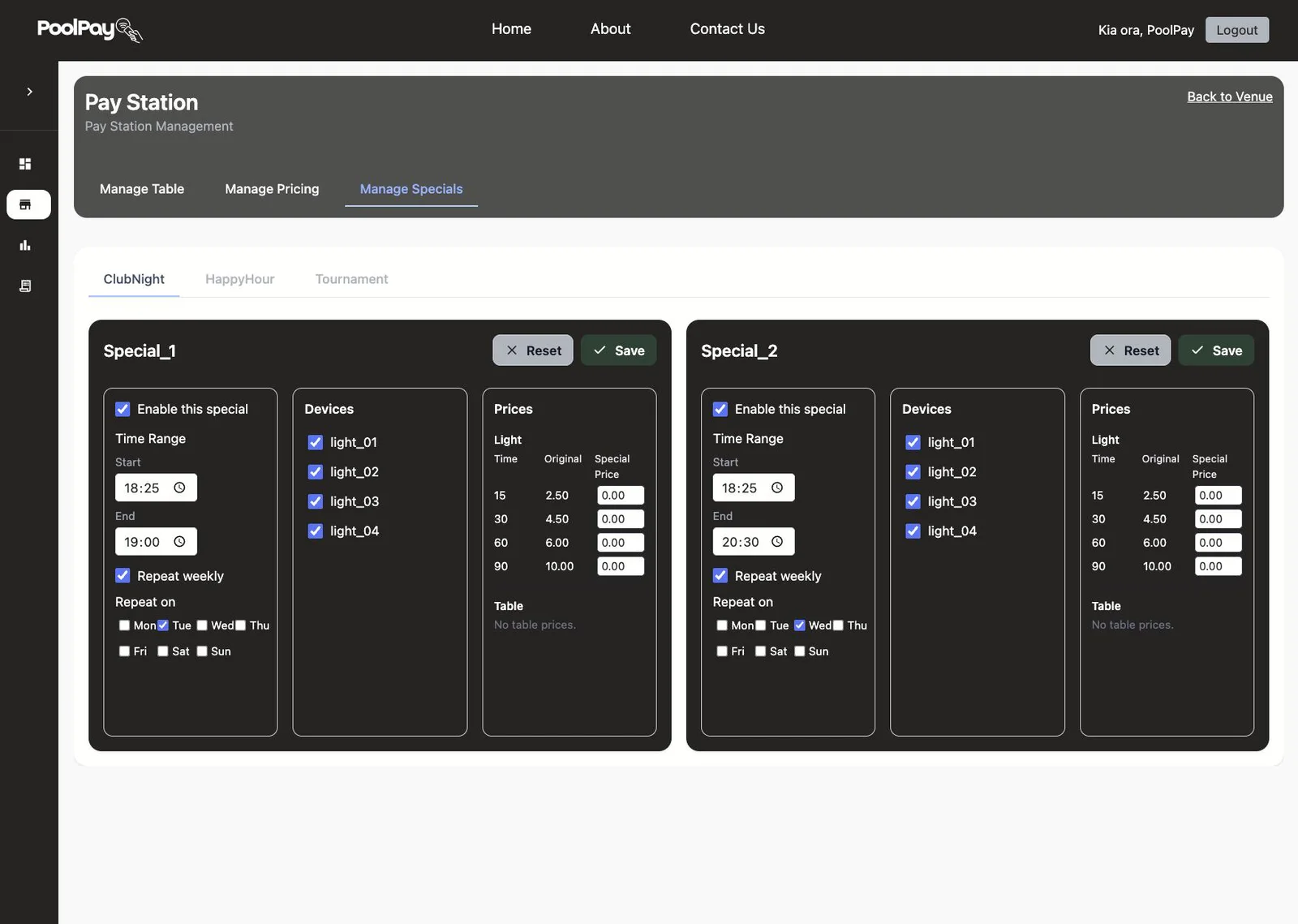
Task: Click clock icon in Special_1 start time
Action: [179, 488]
